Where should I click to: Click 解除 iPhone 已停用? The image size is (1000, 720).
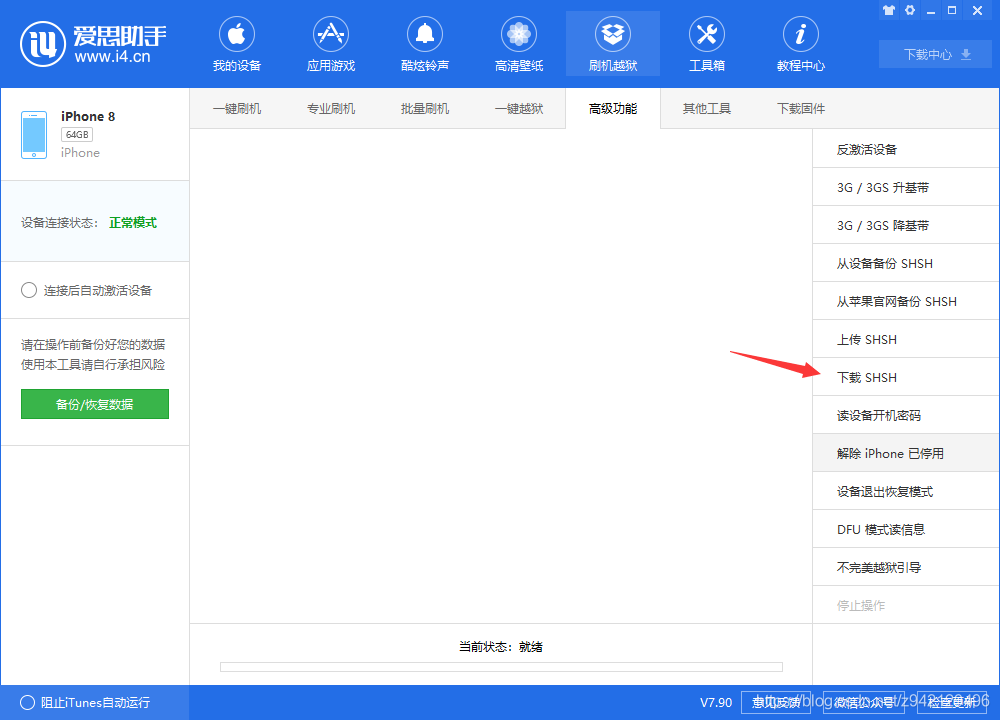point(906,453)
